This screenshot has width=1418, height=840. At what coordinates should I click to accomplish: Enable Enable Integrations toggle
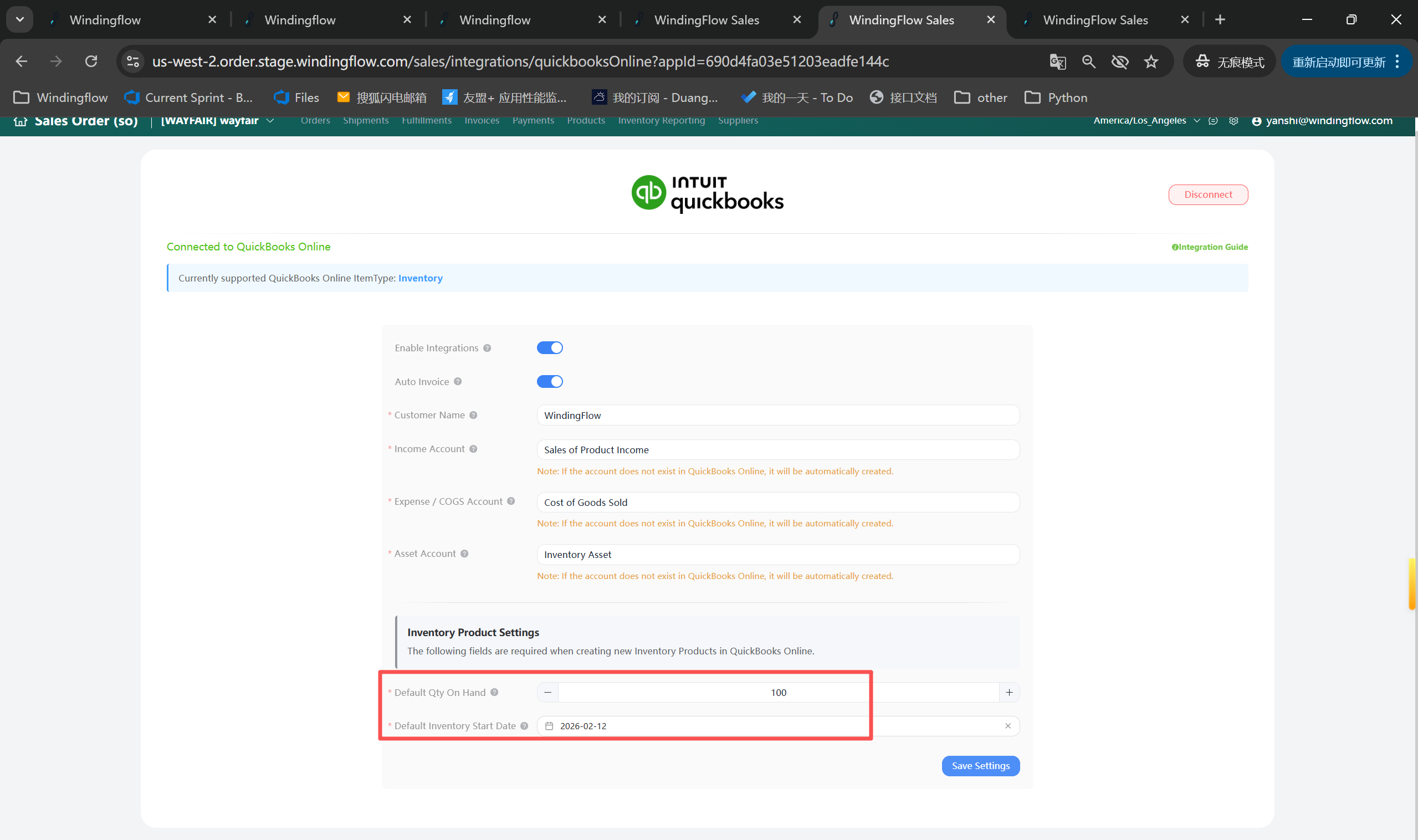[x=550, y=347]
